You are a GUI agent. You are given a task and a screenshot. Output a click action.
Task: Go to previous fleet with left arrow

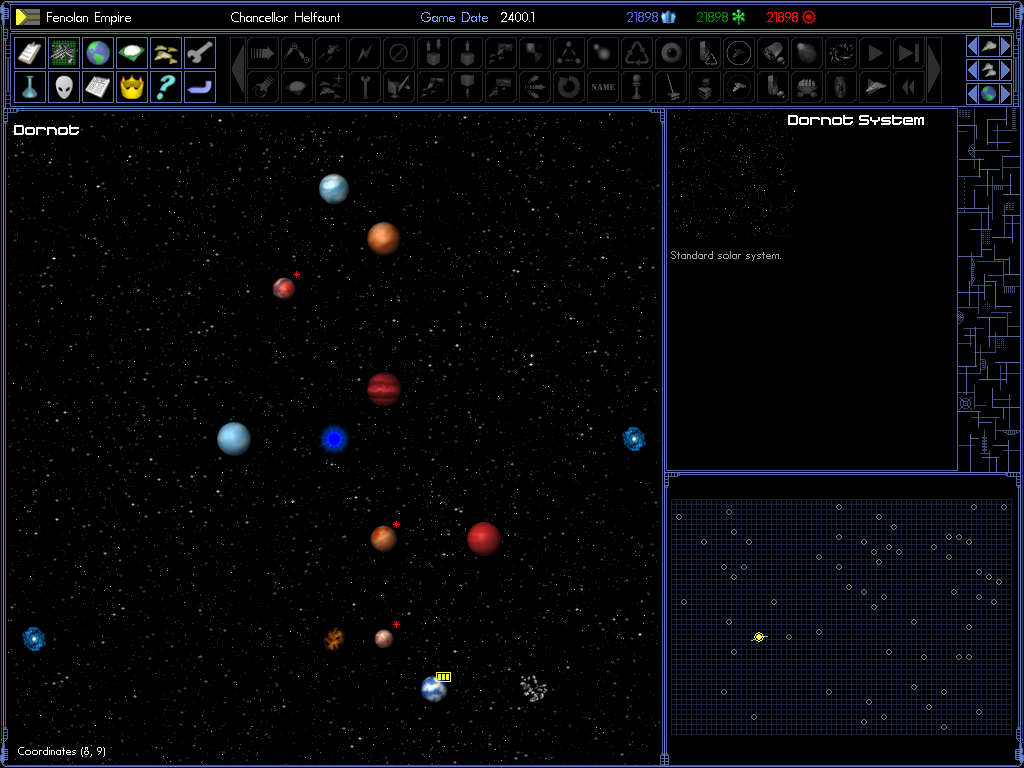[x=972, y=70]
